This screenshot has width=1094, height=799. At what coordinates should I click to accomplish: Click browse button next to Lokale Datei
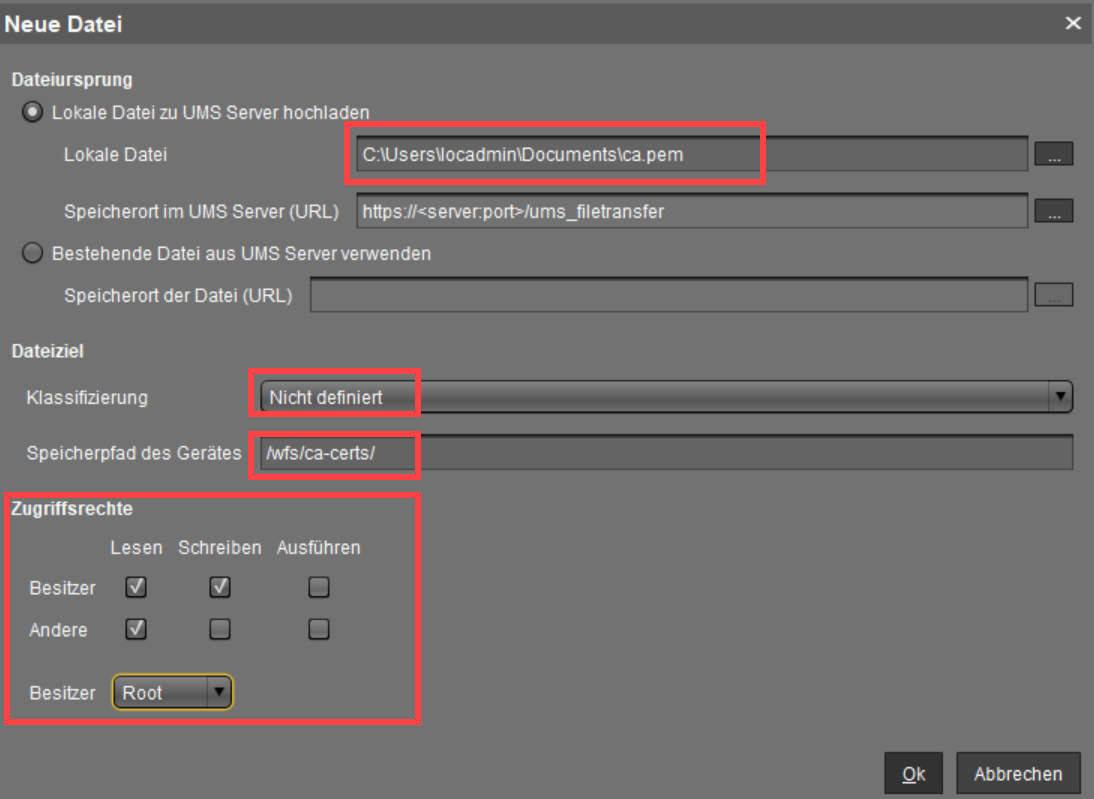point(1053,154)
